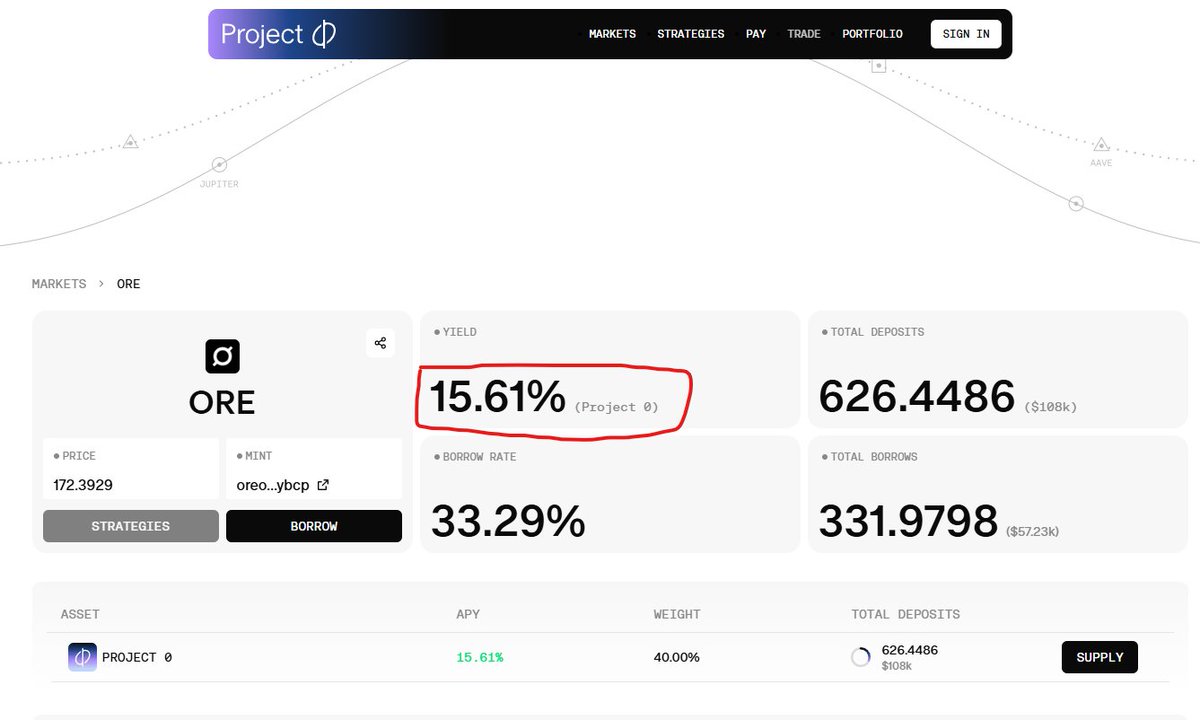The image size is (1200, 720).
Task: Click the black Borrow button
Action: tap(314, 526)
